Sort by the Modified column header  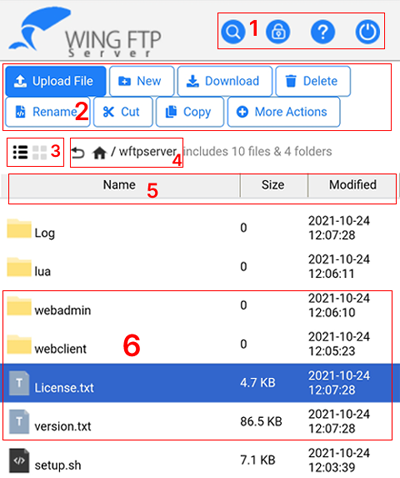click(352, 185)
